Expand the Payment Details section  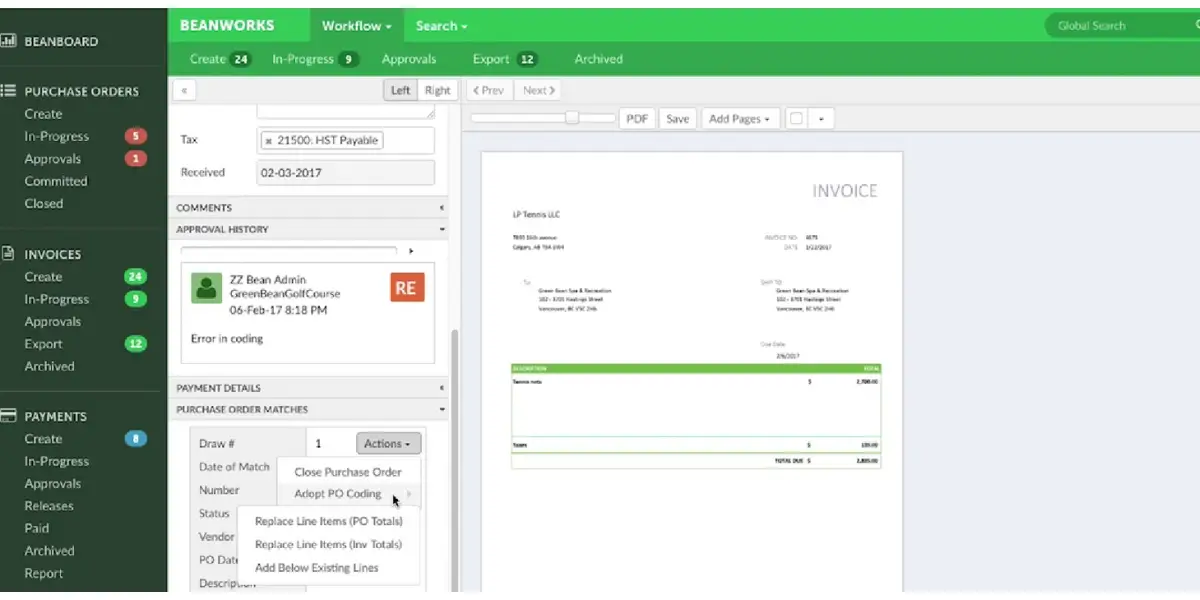pos(308,388)
